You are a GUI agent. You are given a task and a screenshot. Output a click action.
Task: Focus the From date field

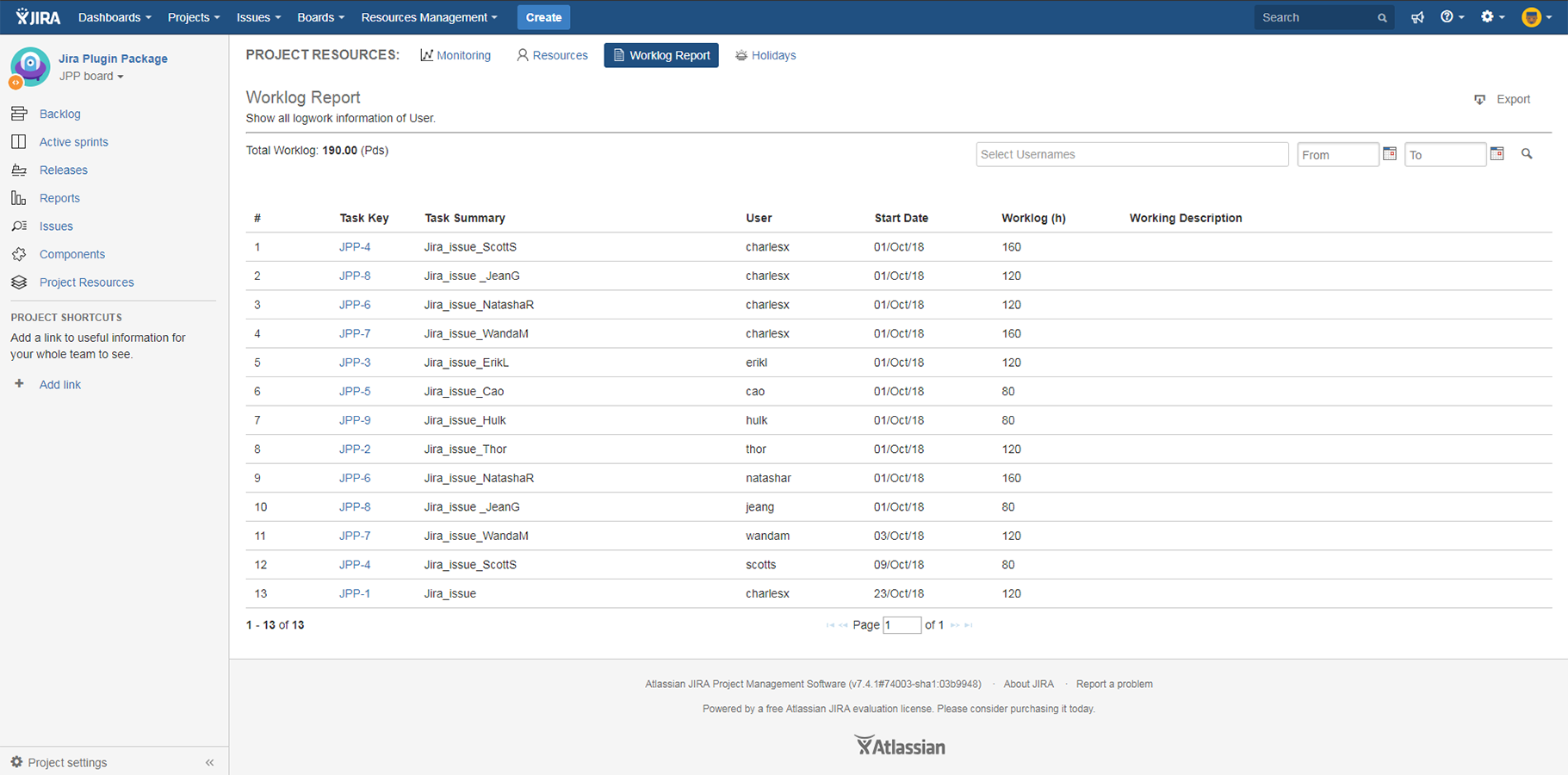tap(1338, 155)
